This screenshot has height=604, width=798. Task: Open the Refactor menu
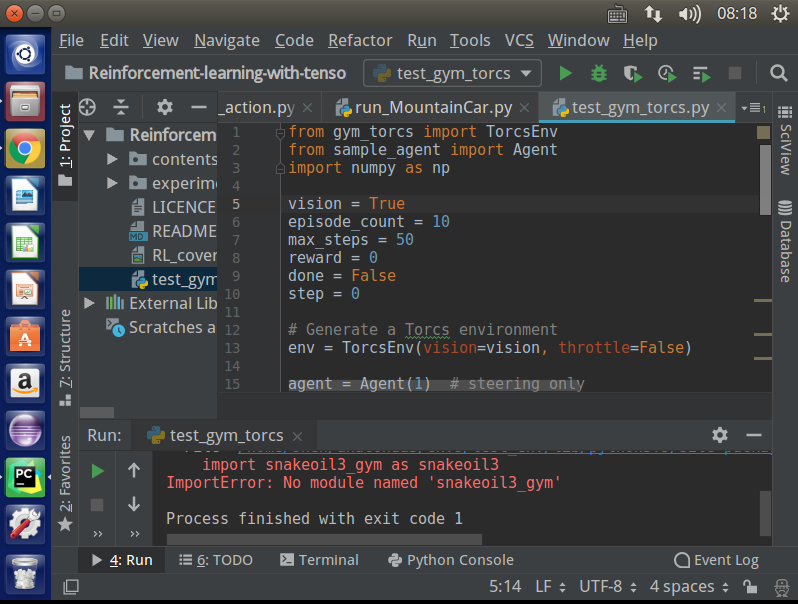pyautogui.click(x=360, y=40)
